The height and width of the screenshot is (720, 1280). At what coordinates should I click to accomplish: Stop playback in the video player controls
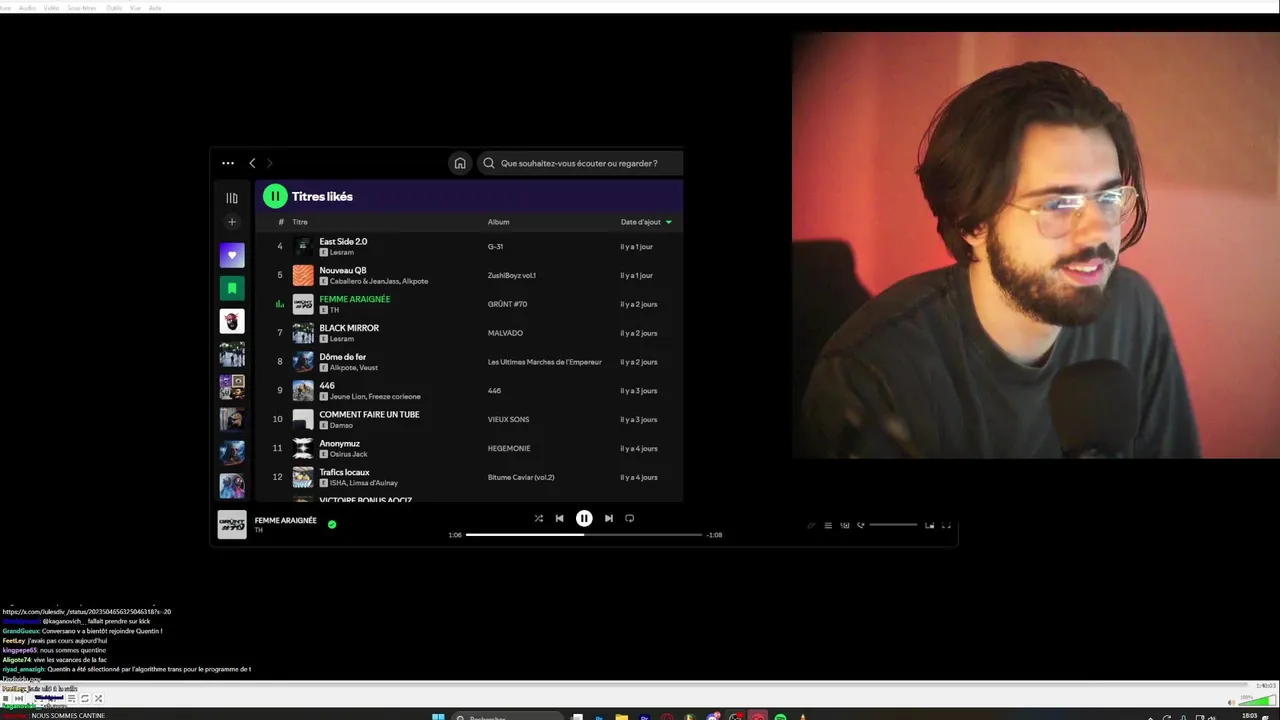[x=6, y=698]
